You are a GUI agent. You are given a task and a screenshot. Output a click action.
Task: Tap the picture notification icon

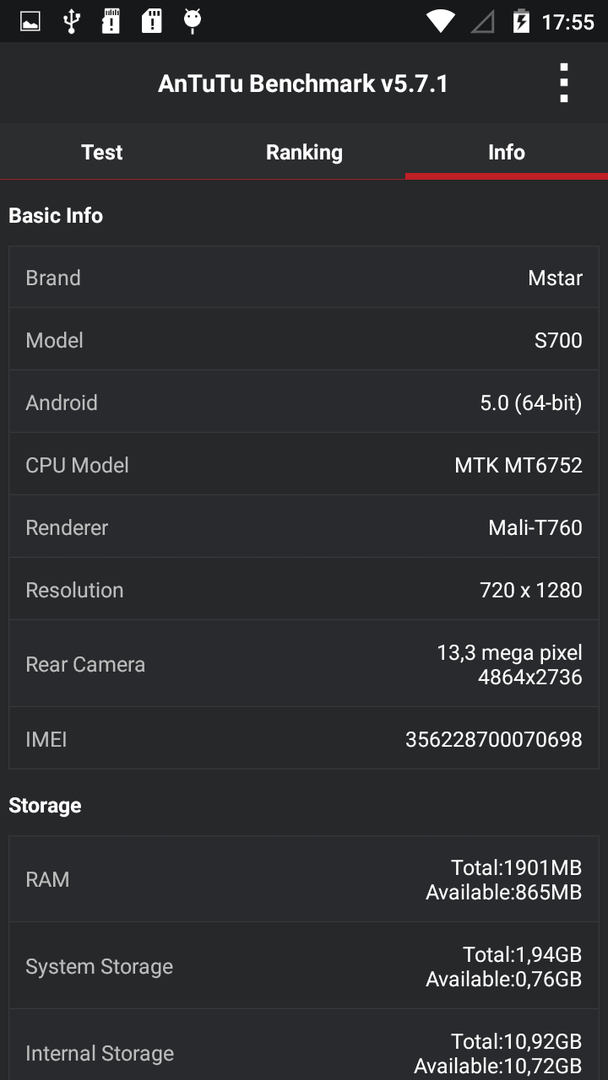[30, 21]
